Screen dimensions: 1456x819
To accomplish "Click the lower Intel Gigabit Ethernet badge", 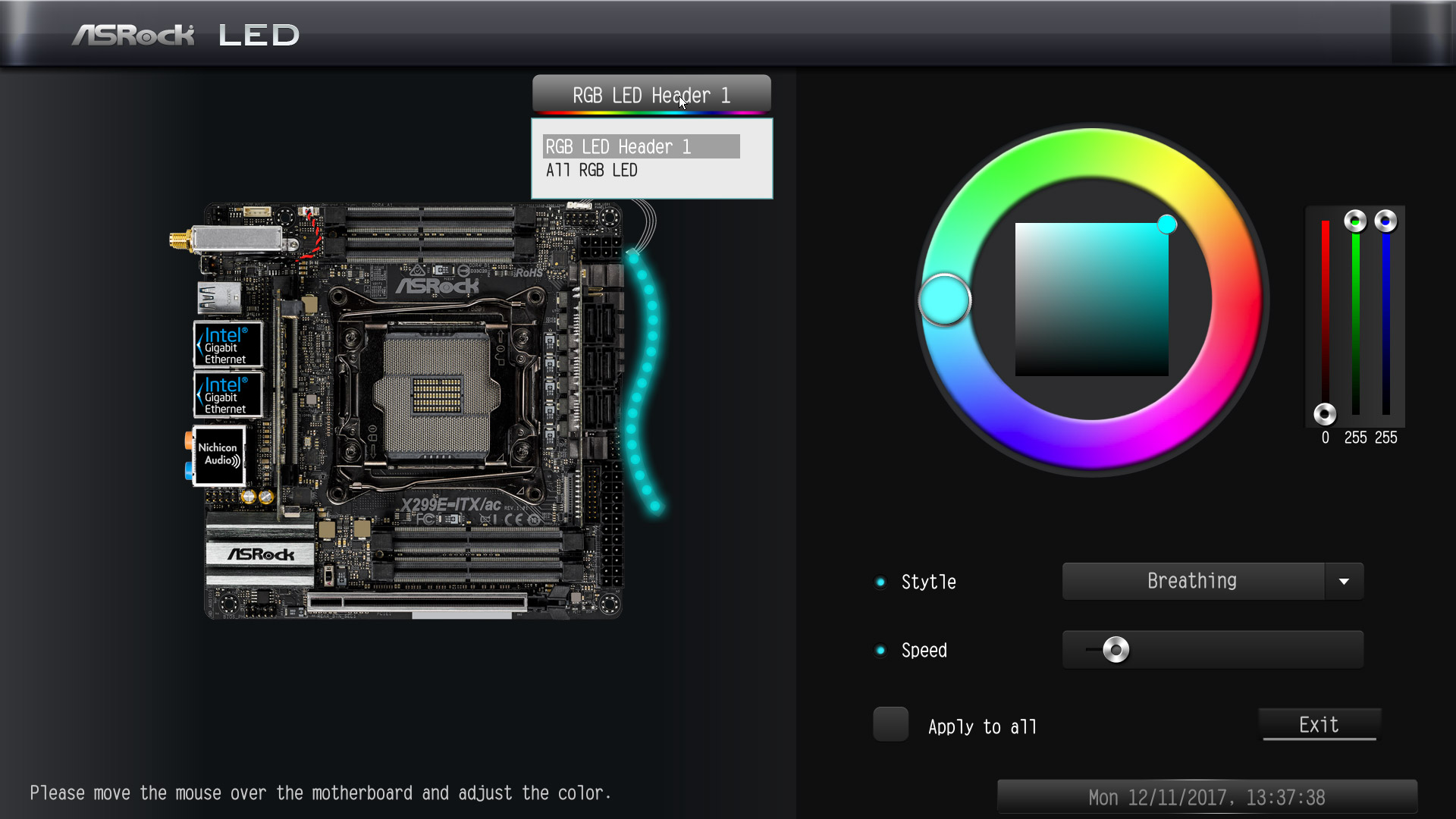I will [x=227, y=394].
